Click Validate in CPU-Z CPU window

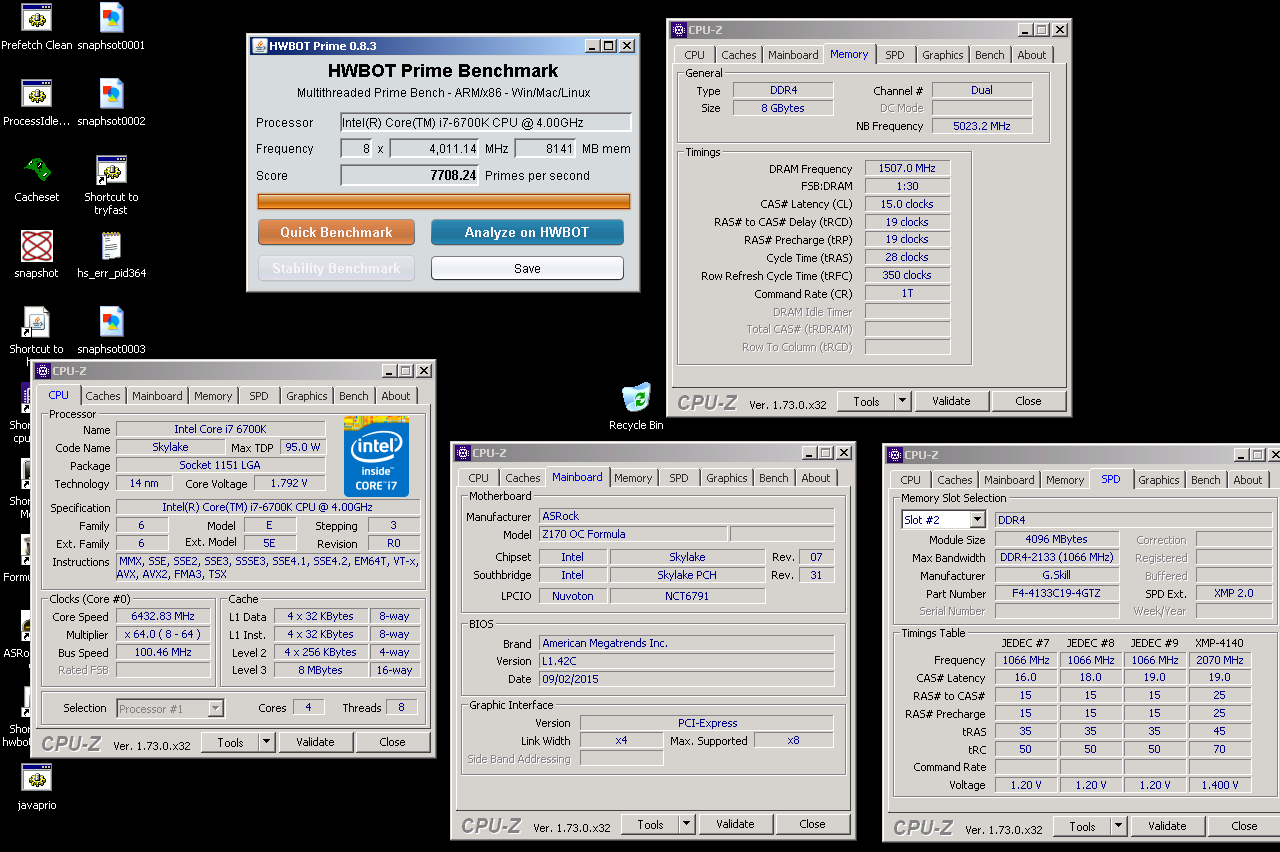pyautogui.click(x=315, y=742)
